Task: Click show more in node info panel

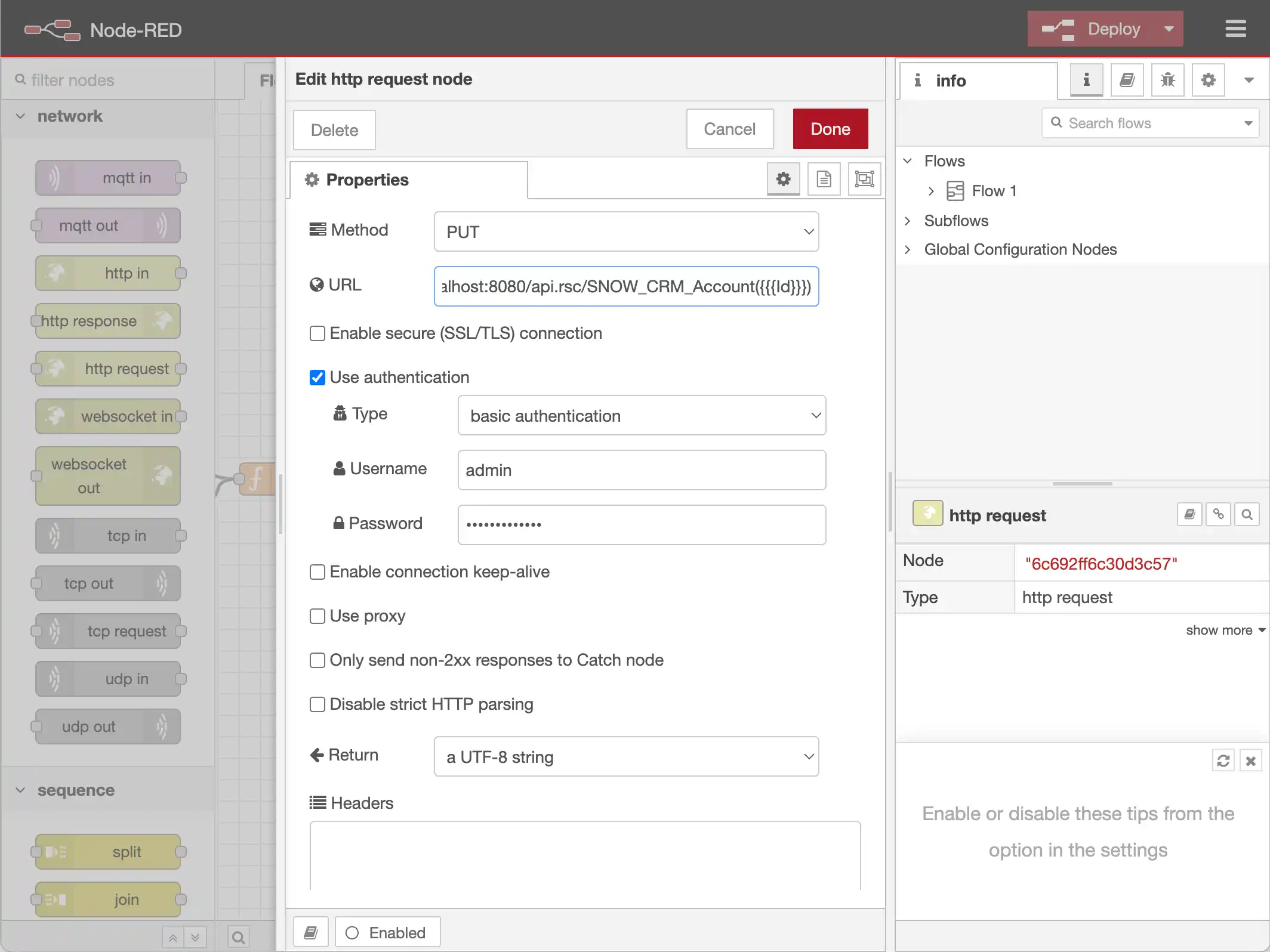Action: (1221, 630)
